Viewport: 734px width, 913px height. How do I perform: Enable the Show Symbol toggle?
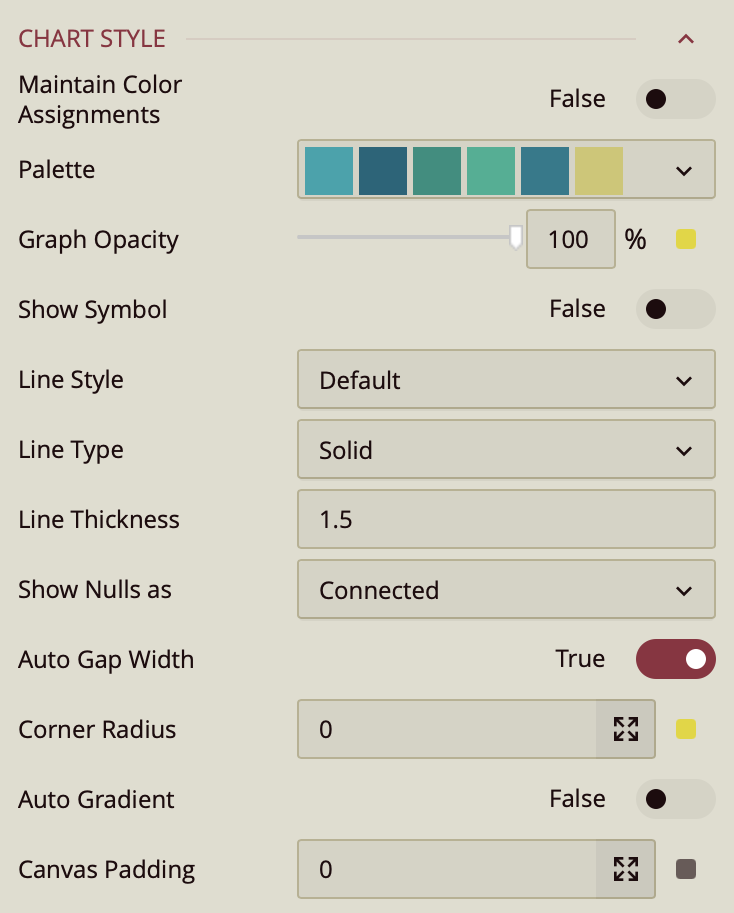tap(675, 309)
